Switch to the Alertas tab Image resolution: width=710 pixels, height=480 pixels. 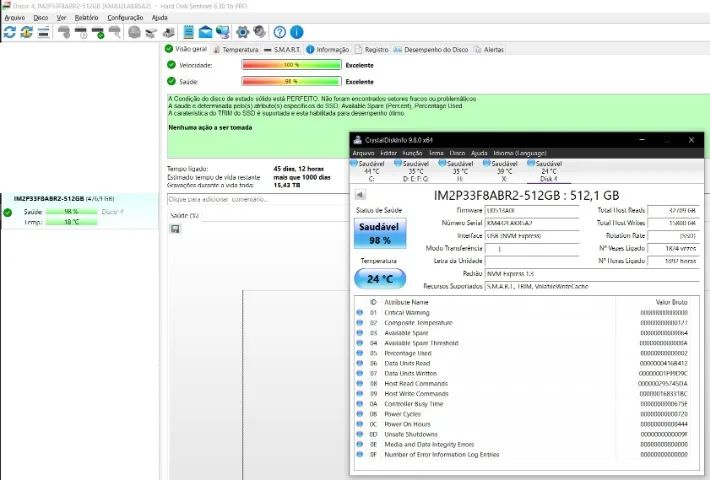(489, 49)
